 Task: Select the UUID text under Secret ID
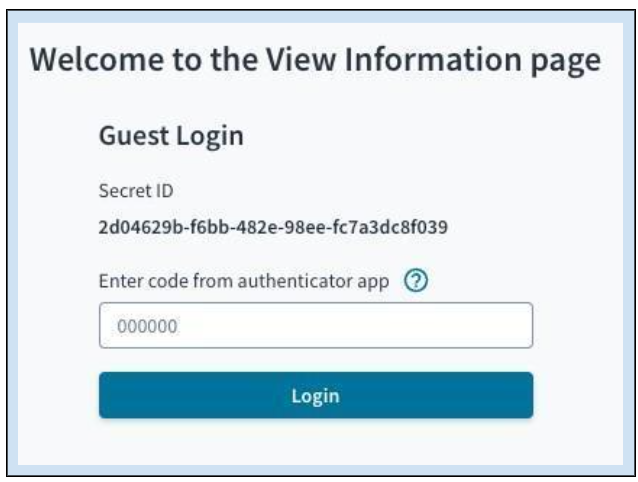[272, 227]
